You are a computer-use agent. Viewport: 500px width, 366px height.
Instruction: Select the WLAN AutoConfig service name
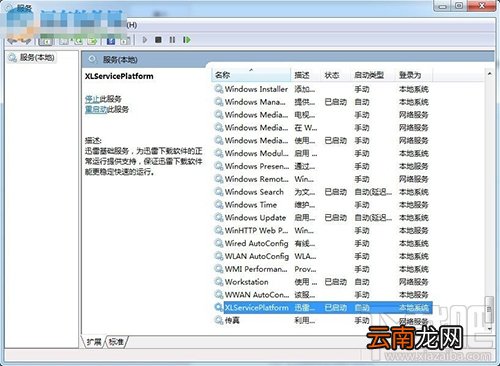(x=257, y=256)
